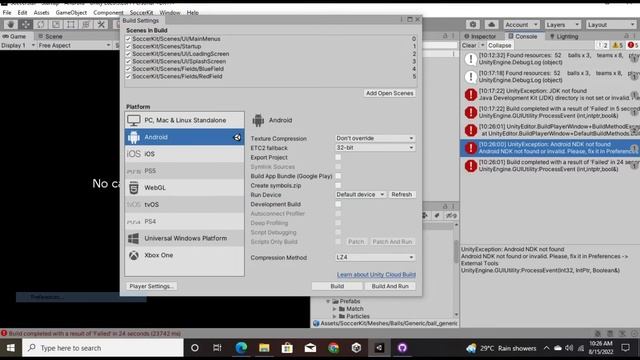Uncheck SoccerKit/Scenes/UI/MainMenus scene

[128, 39]
